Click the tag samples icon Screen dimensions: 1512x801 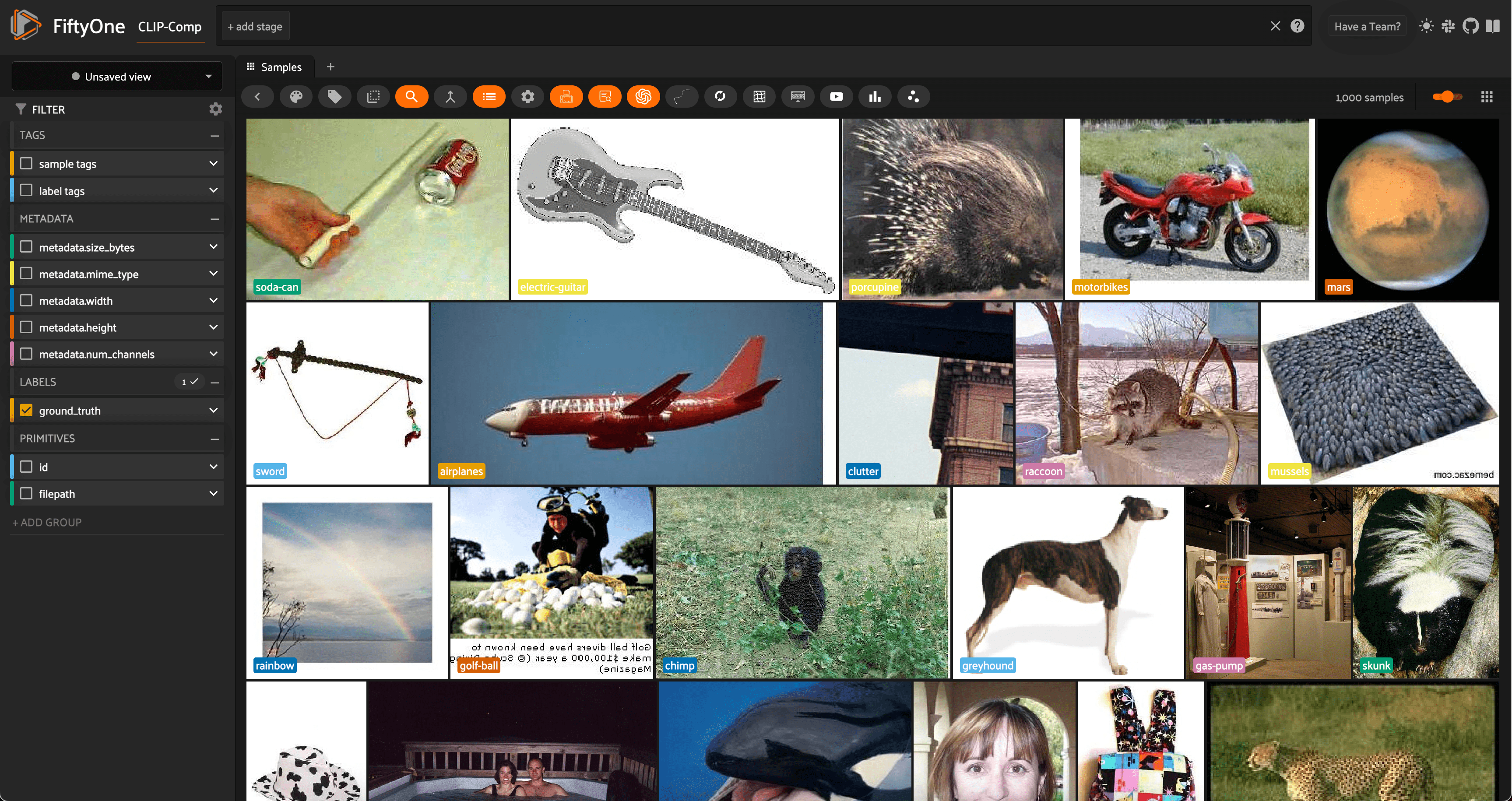click(x=334, y=97)
